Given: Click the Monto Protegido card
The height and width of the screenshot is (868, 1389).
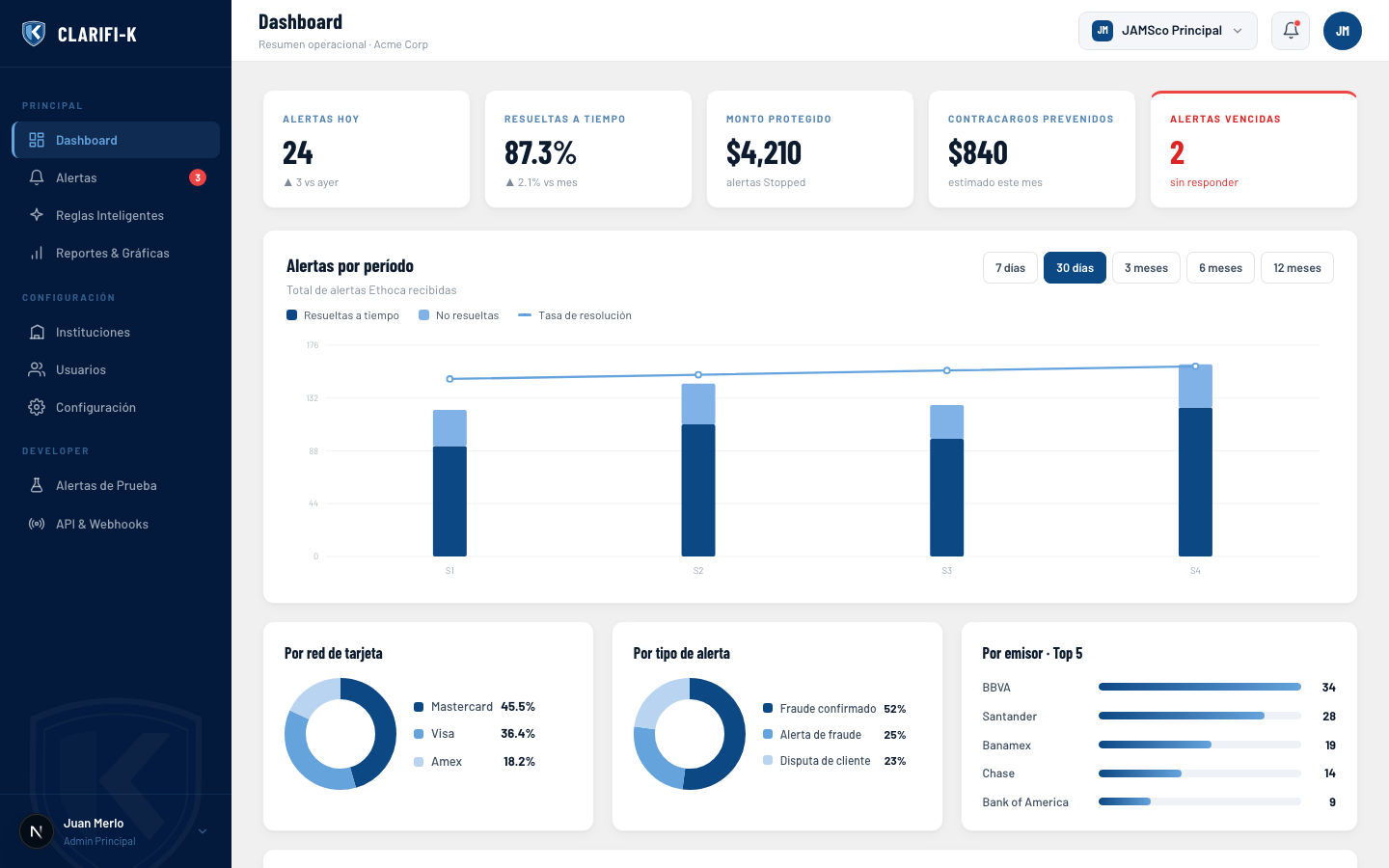Looking at the screenshot, I should point(810,149).
